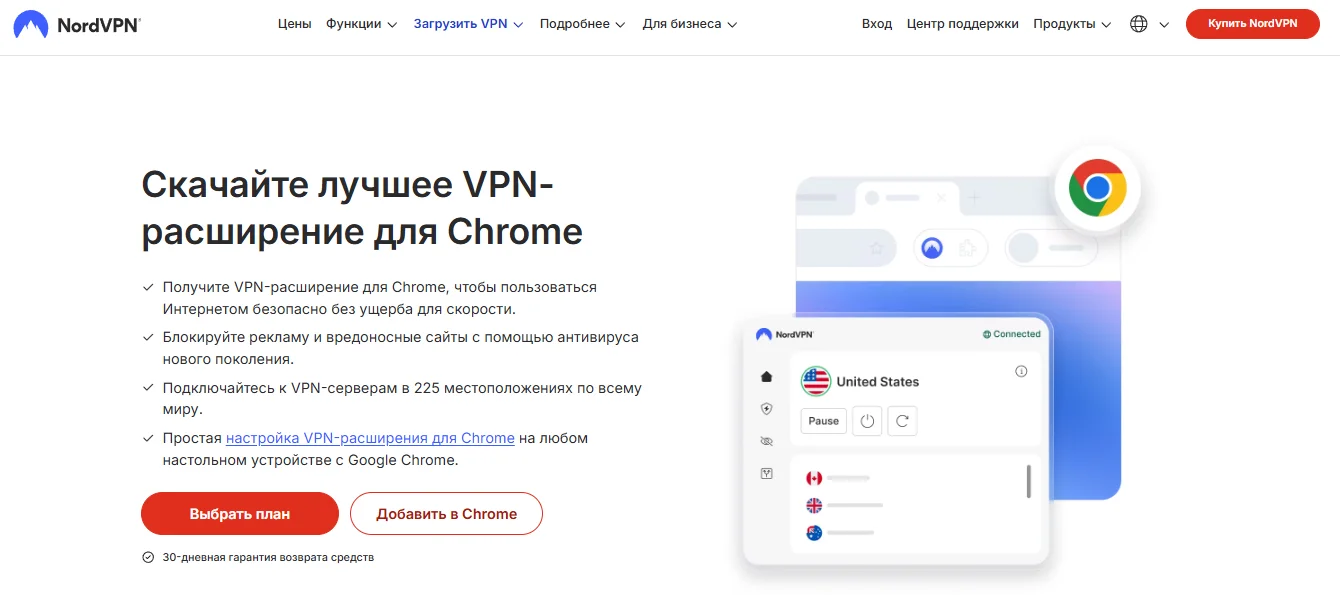1340x595 pixels.
Task: Click the mockup browser tab close X
Action: (x=941, y=198)
